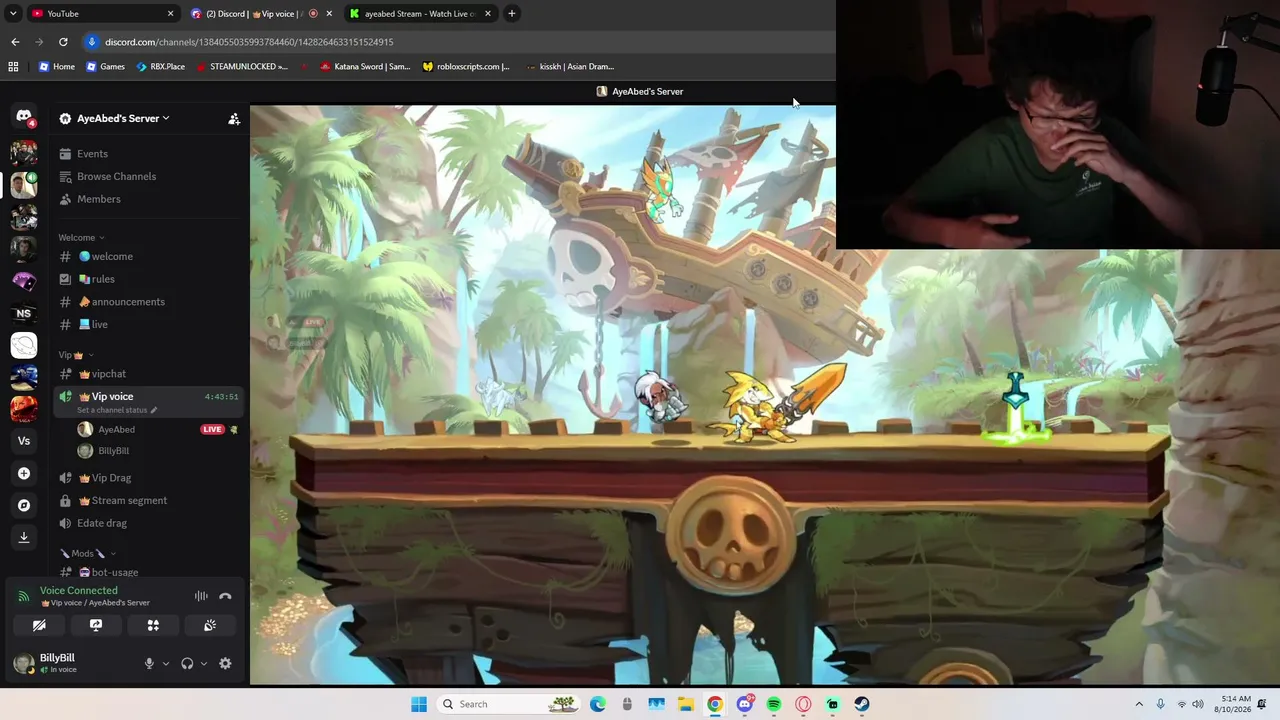1280x720 pixels.
Task: Toggle headphone deafen beside BillyBill
Action: (x=187, y=663)
